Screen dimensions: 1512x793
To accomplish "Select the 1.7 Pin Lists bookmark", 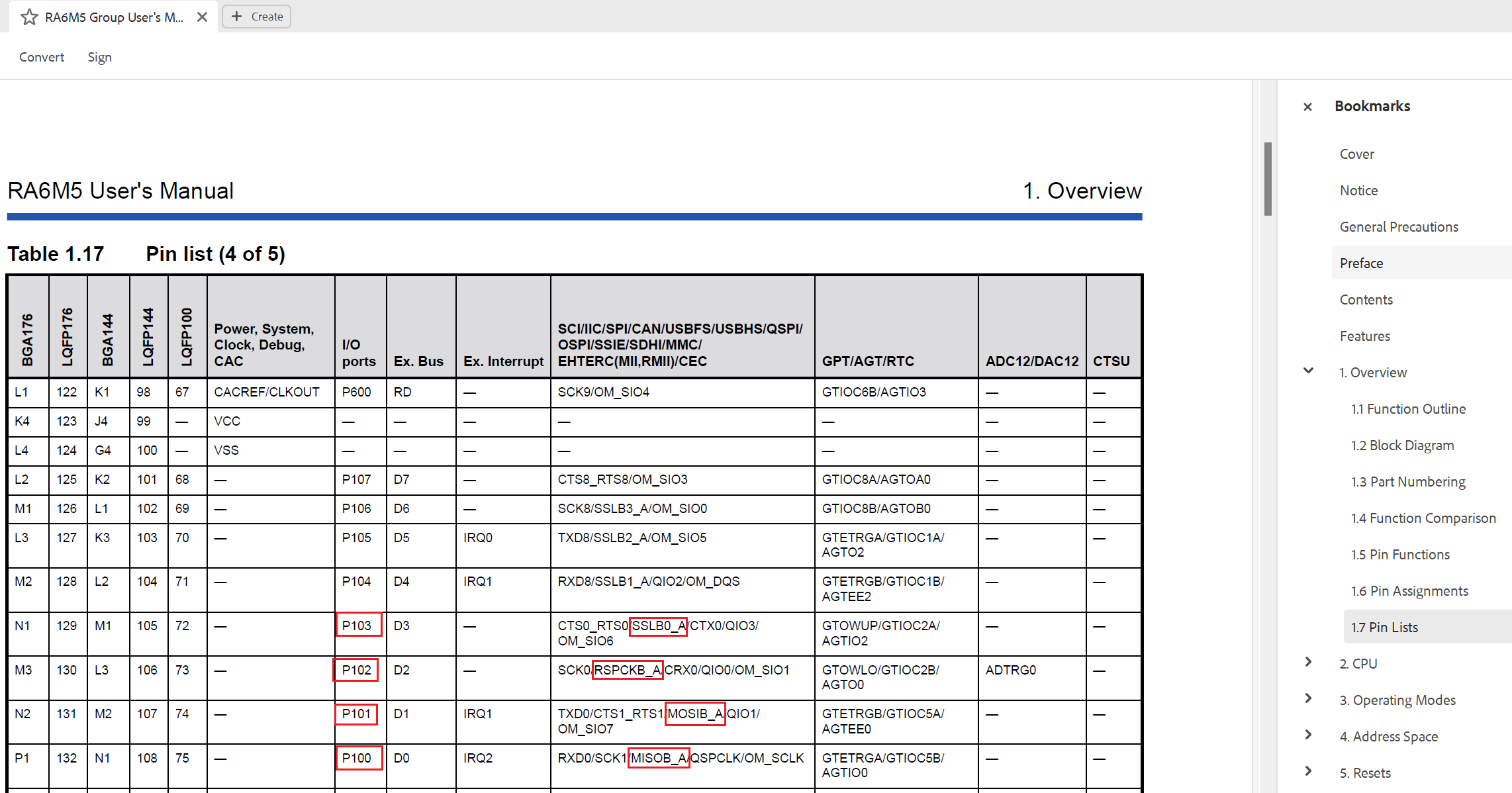I will click(1384, 627).
